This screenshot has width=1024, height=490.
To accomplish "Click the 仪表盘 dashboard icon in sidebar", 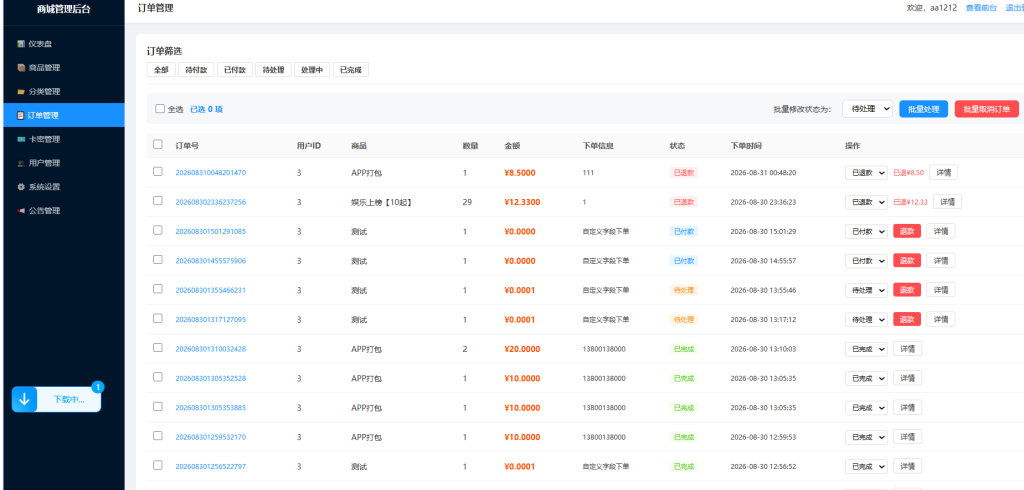I will point(21,44).
